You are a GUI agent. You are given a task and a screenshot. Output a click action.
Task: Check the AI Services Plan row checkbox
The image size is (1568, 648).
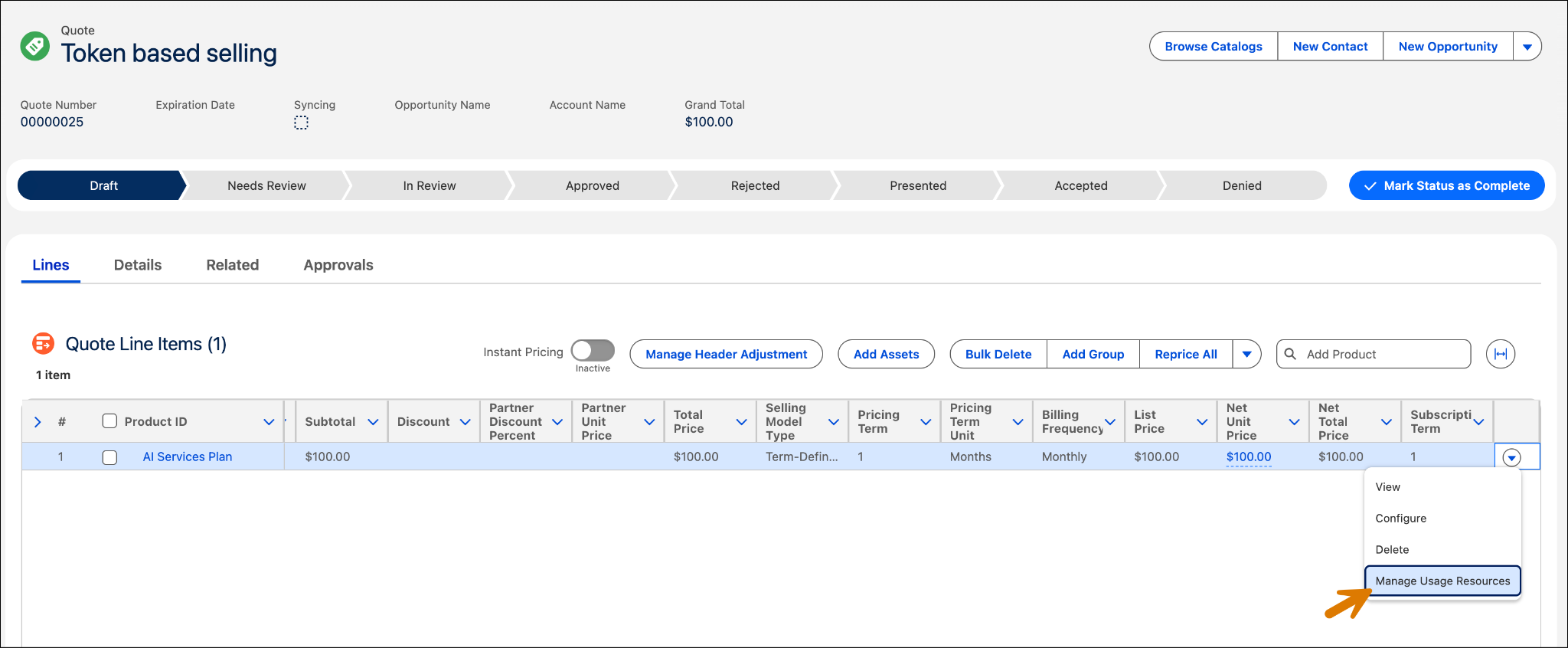(109, 457)
